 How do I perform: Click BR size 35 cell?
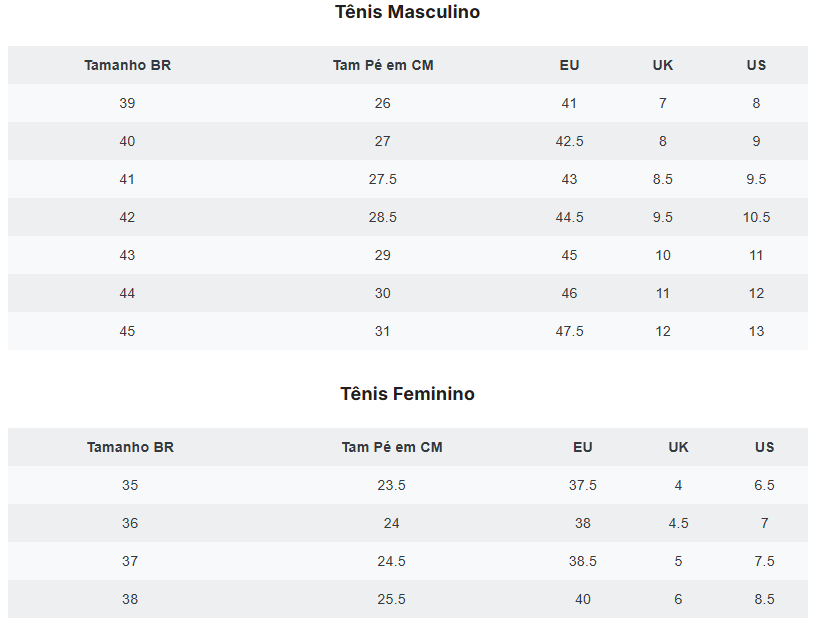coord(130,485)
